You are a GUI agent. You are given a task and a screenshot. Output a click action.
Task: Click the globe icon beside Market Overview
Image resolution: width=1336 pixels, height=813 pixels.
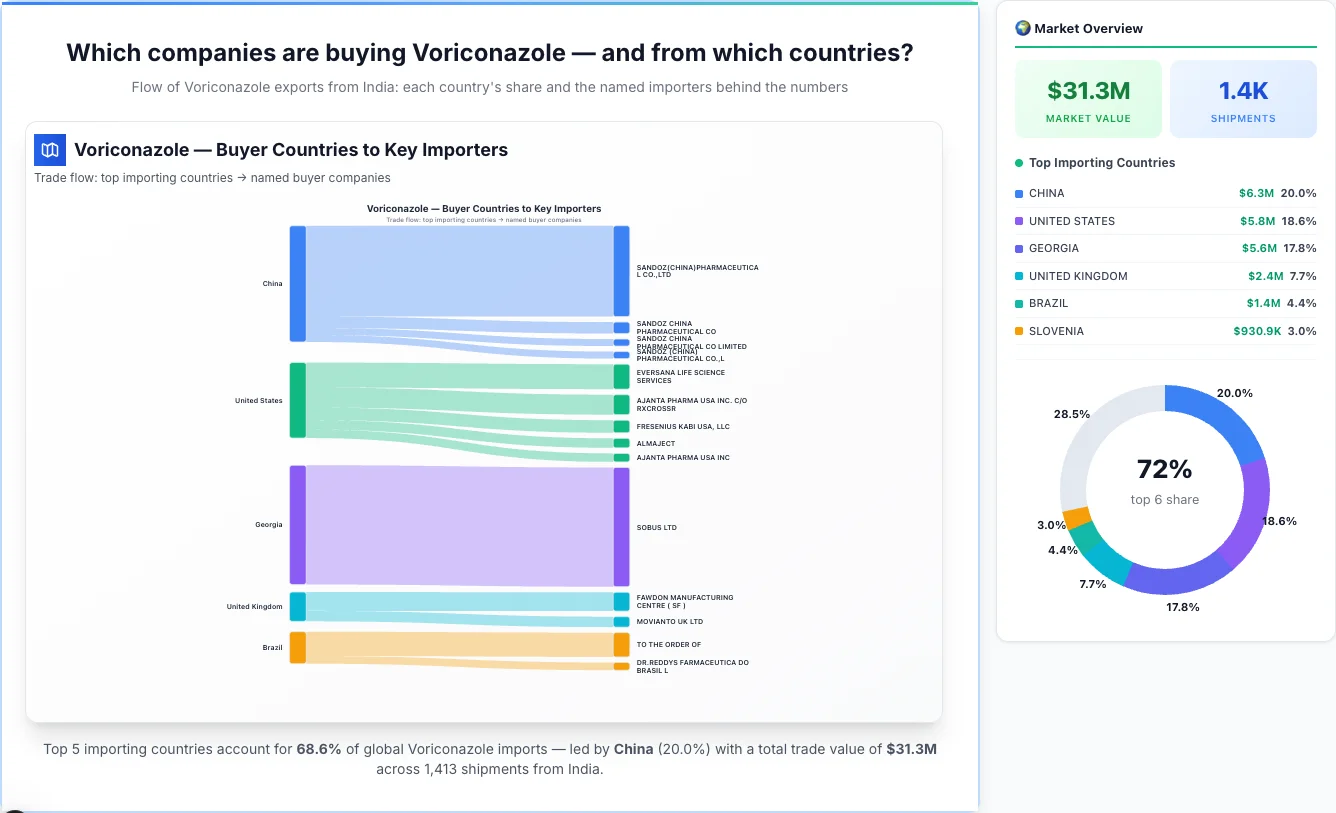tap(1023, 28)
